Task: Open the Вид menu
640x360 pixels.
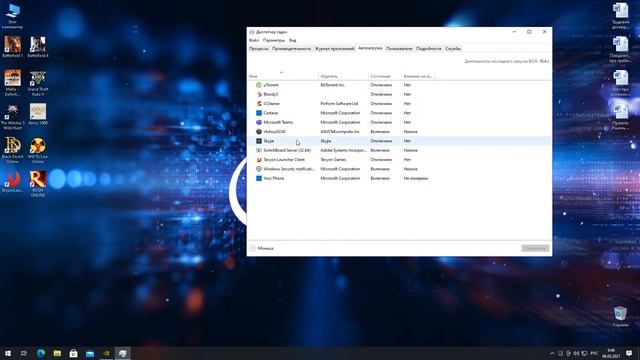Action: tap(293, 40)
